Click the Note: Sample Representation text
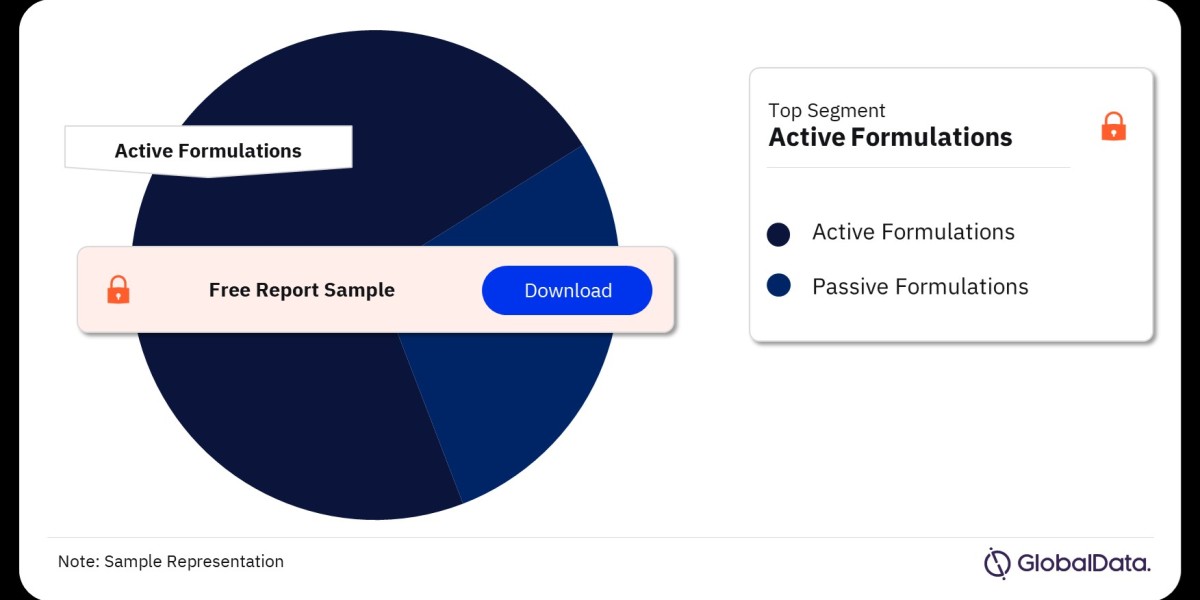The width and height of the screenshot is (1200, 600). pos(171,562)
